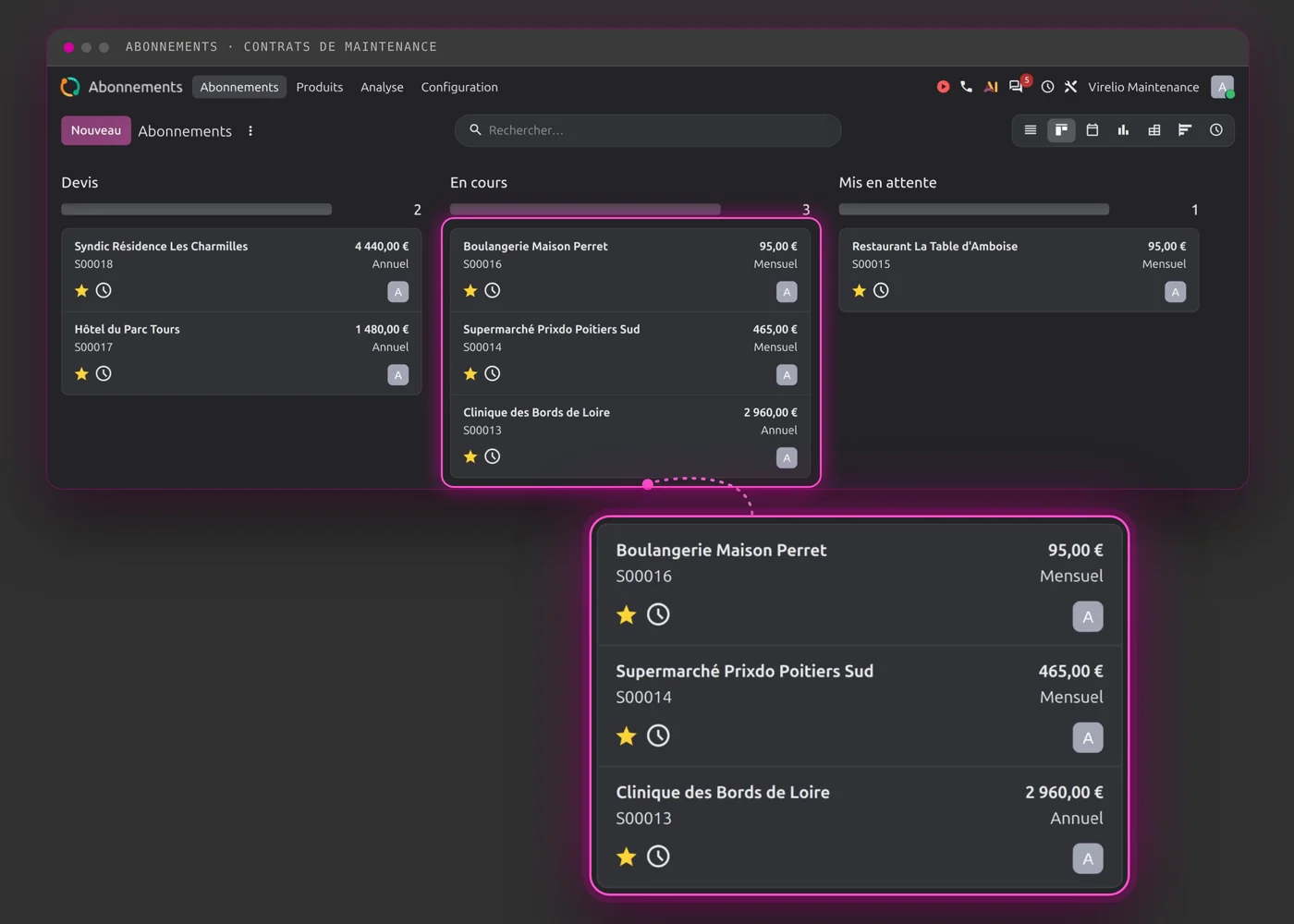Screen dimensions: 1294x924
Task: Open the Produits menu
Action: tap(320, 87)
